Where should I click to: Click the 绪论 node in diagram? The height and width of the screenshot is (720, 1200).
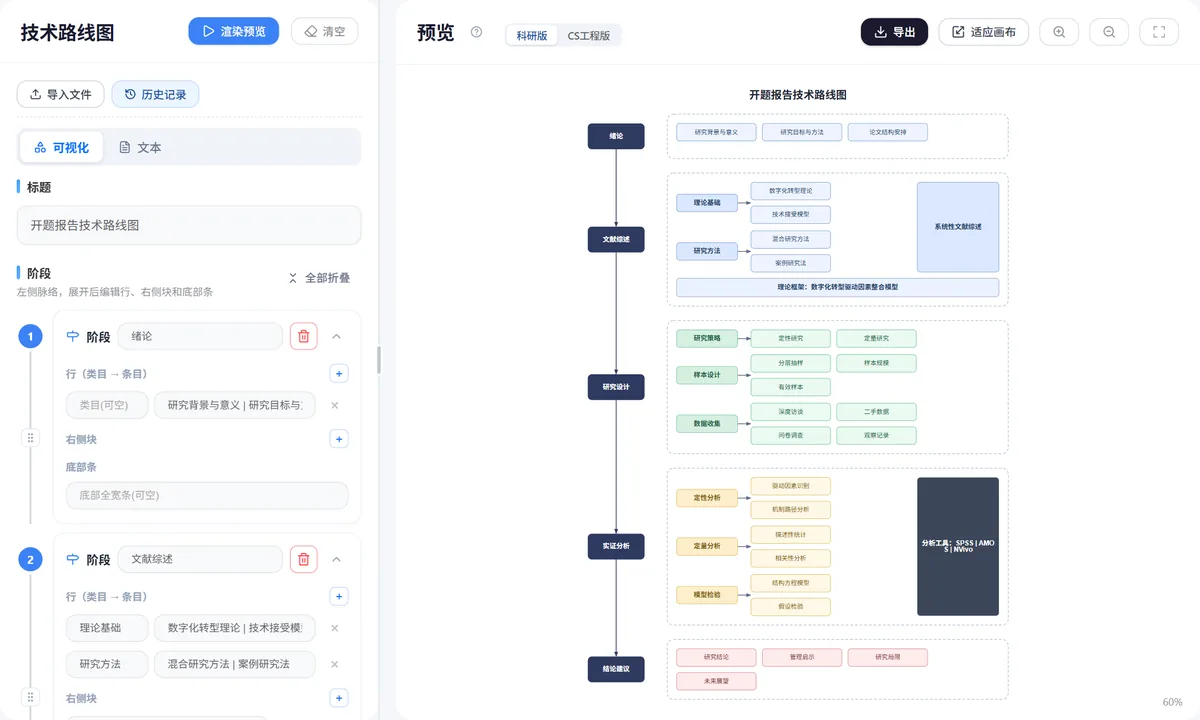point(616,135)
